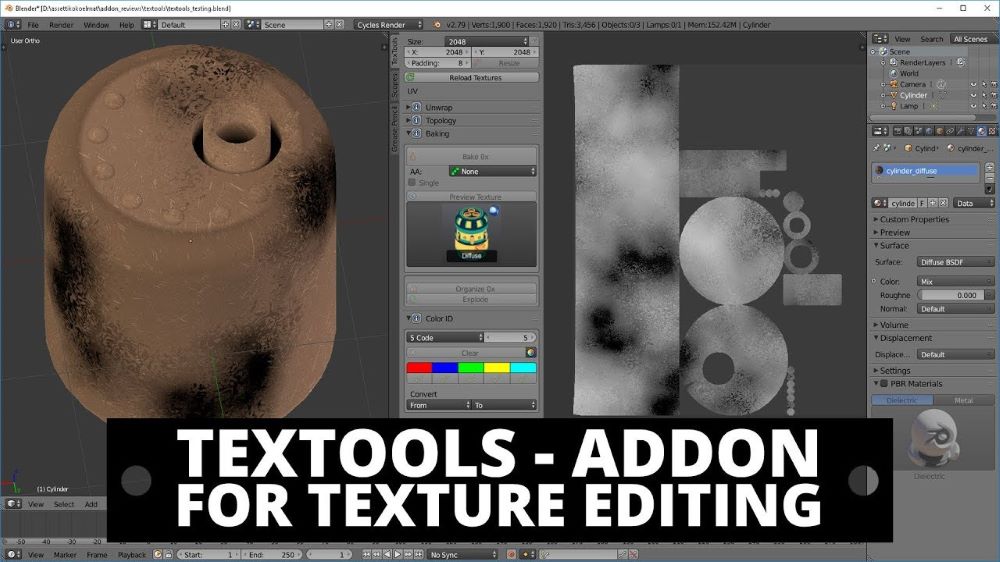Screen dimensions: 1000x562
Task: Open the Window menu
Action: tap(96, 25)
